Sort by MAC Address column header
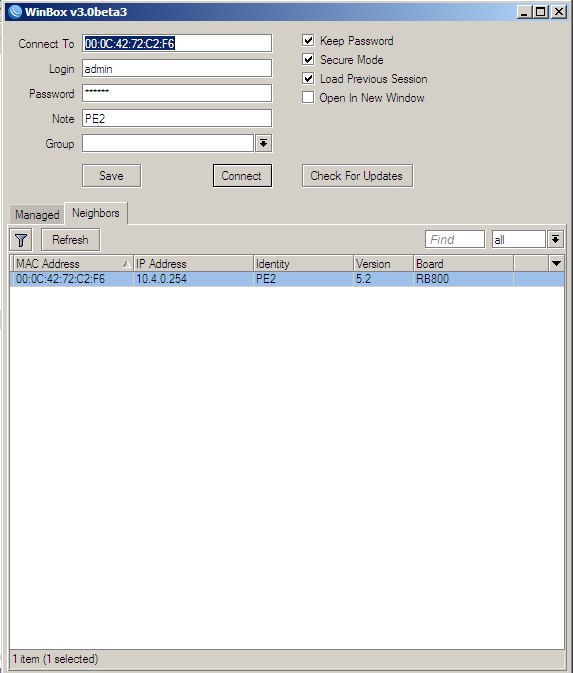 tap(73, 263)
